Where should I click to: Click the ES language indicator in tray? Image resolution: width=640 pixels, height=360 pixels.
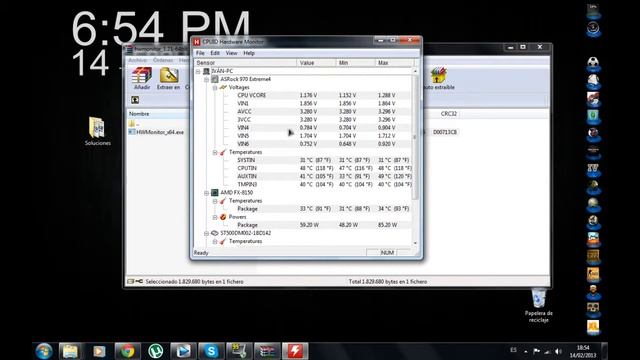point(513,350)
